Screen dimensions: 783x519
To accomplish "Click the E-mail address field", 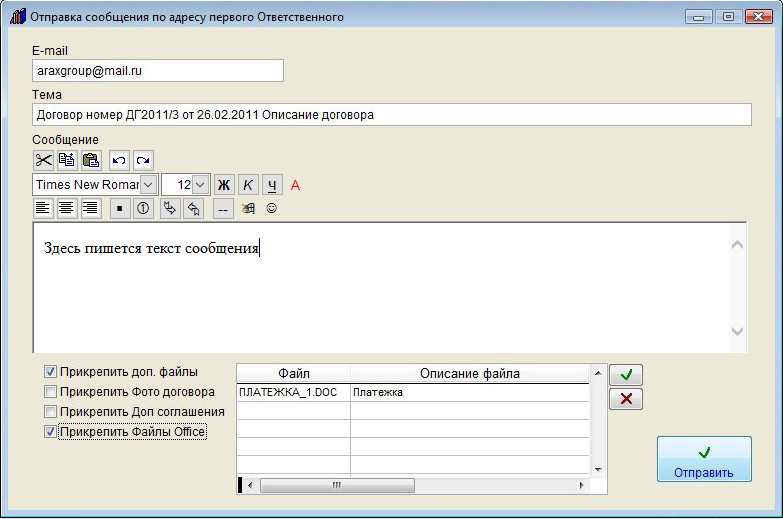I will click(158, 70).
